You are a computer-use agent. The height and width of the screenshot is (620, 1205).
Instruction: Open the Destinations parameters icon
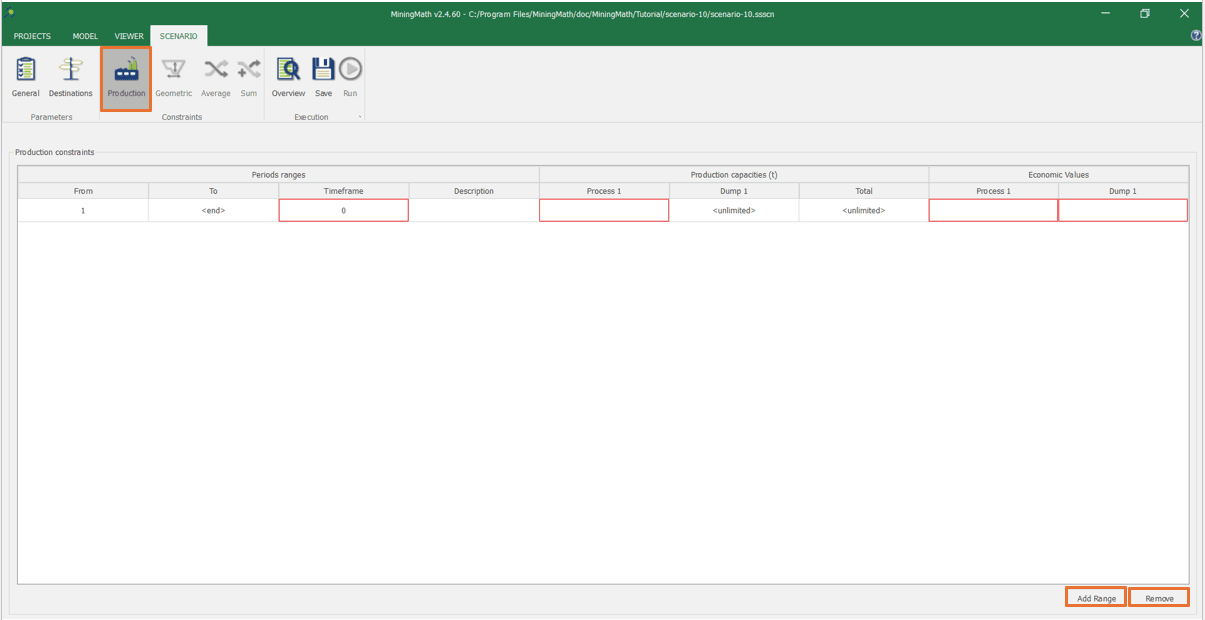[70, 77]
